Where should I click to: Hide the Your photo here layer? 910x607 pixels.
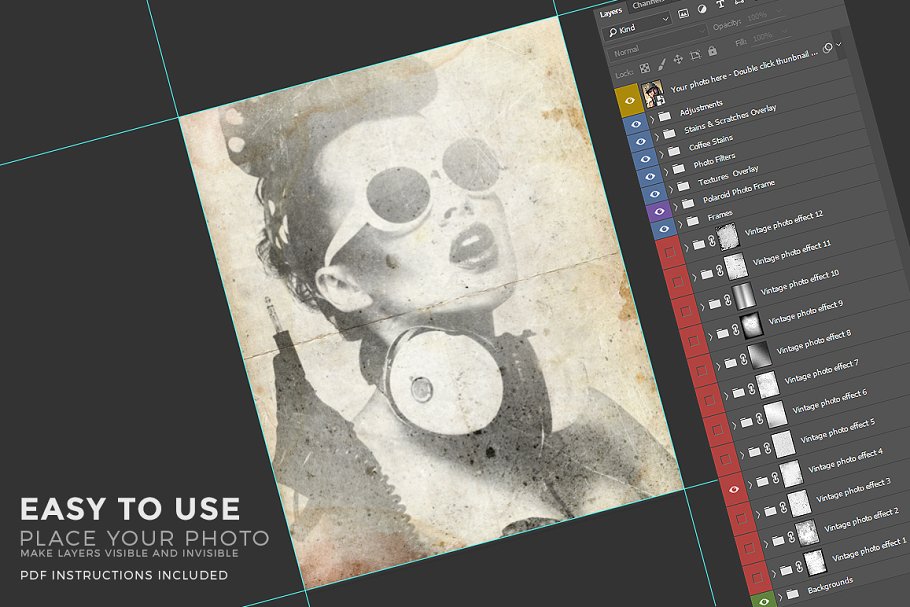(x=629, y=100)
